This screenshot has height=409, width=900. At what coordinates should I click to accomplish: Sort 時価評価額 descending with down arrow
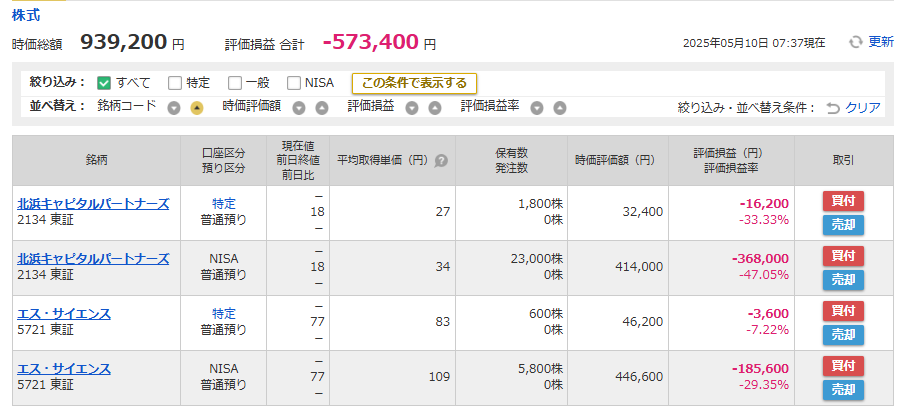(x=299, y=108)
